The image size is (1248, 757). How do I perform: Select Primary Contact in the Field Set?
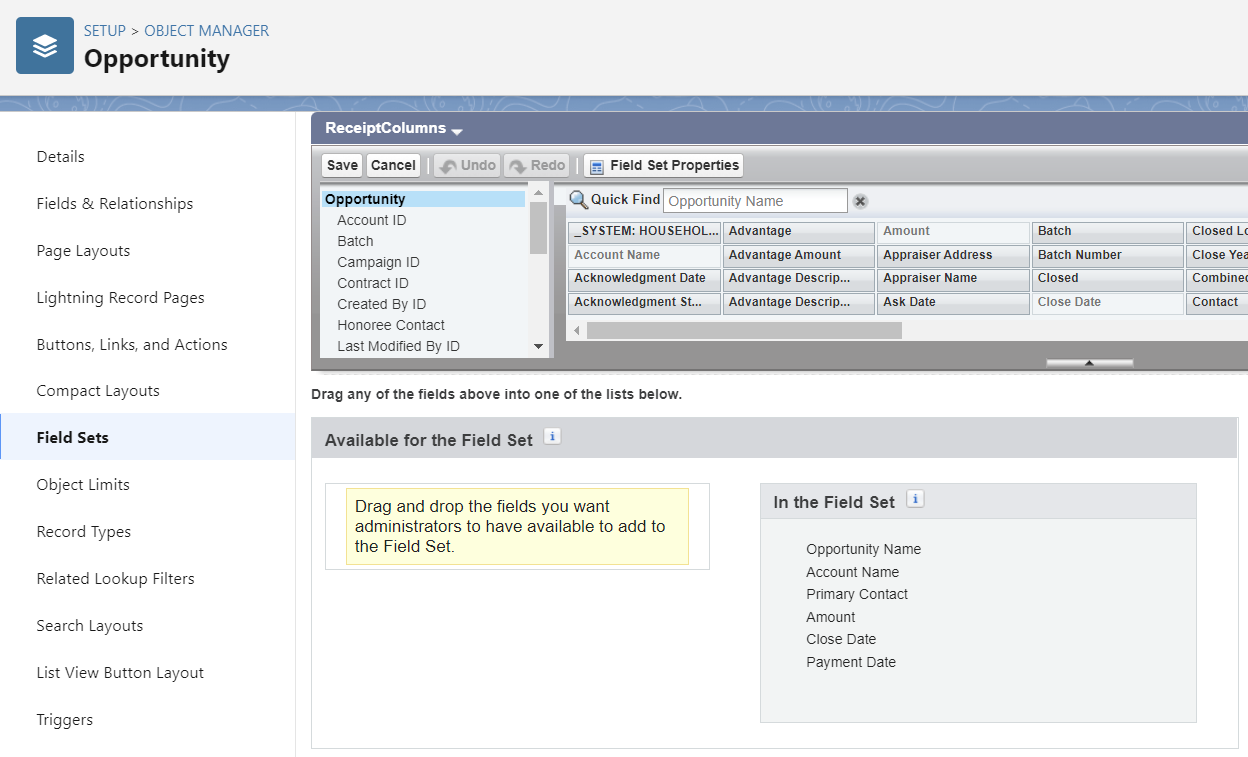tap(857, 594)
